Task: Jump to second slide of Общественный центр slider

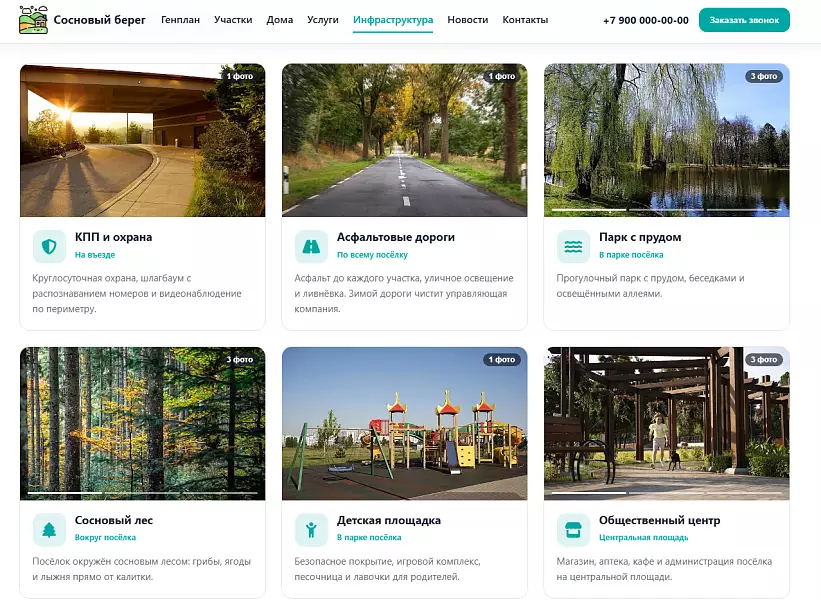Action: pyautogui.click(x=667, y=493)
